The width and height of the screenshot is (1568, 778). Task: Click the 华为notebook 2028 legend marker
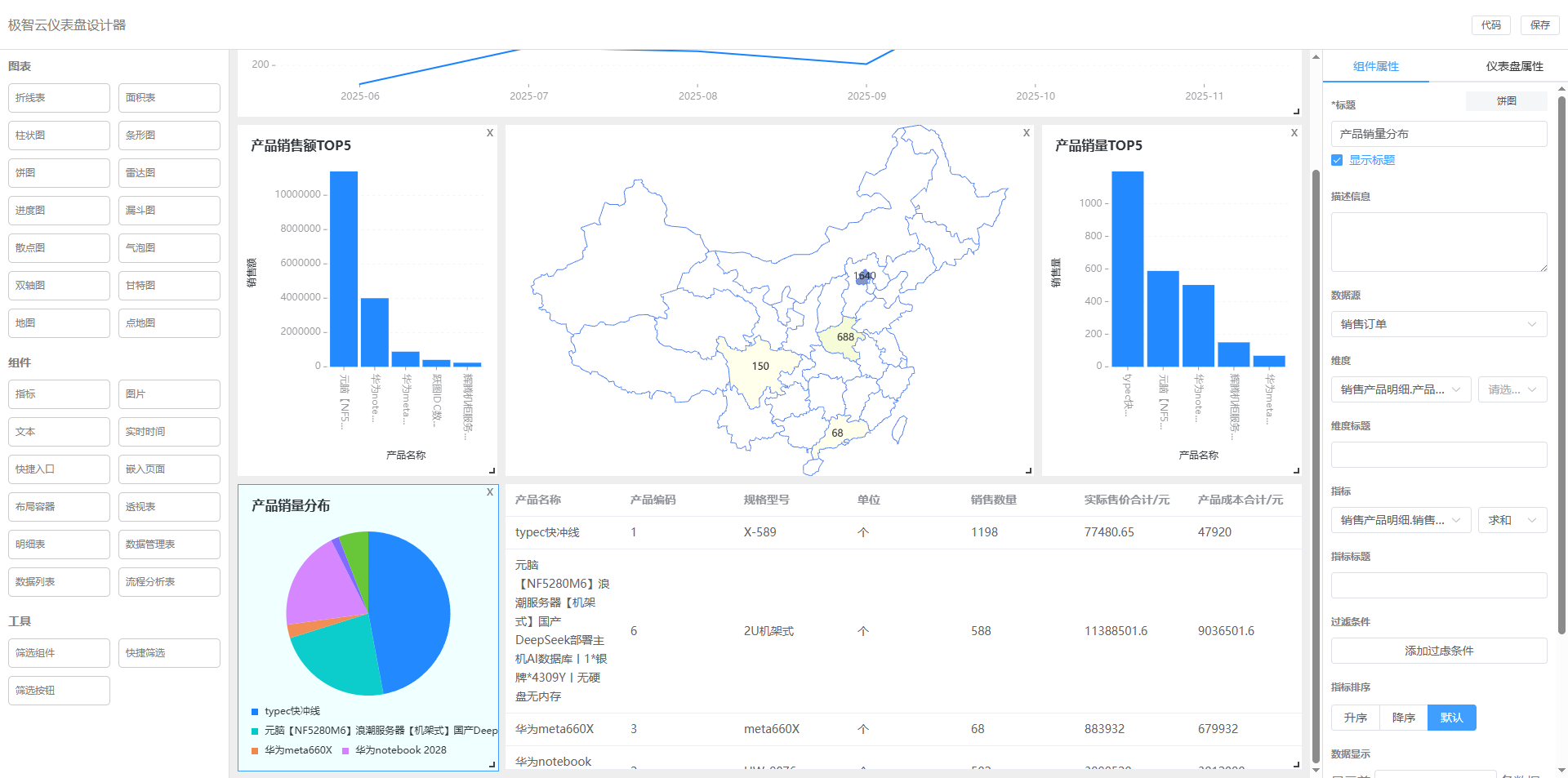pos(345,751)
